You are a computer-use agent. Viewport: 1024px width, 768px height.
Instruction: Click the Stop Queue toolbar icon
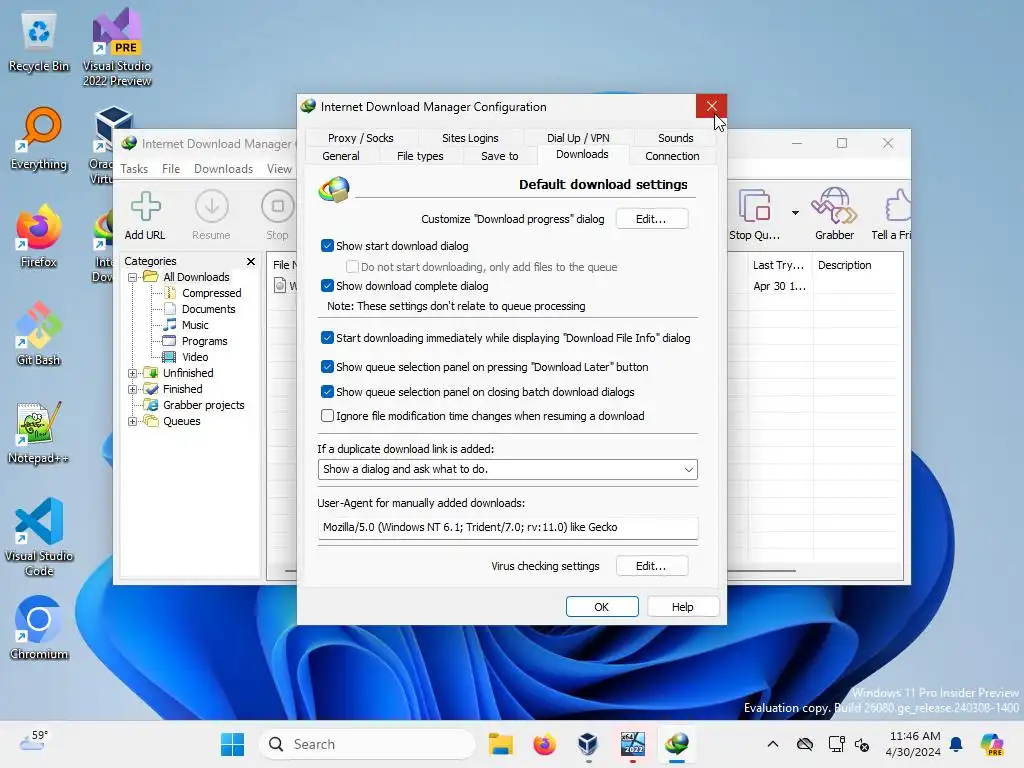754,216
